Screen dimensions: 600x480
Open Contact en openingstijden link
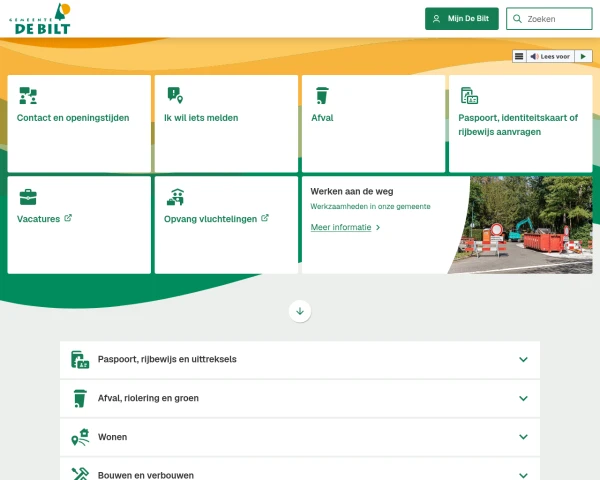click(73, 118)
